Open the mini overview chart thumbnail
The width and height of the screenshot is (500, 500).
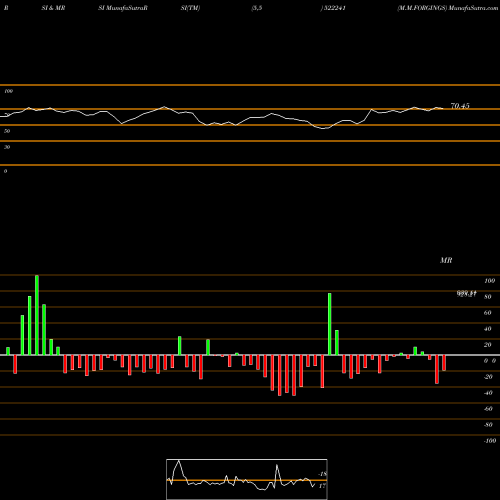pyautogui.click(x=247, y=479)
